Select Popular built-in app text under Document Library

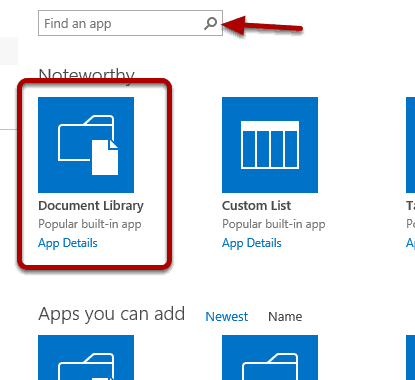point(90,224)
